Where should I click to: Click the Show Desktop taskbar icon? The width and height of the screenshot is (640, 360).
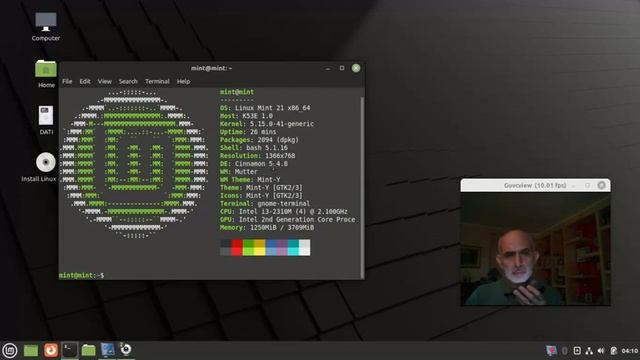[x=31, y=350]
